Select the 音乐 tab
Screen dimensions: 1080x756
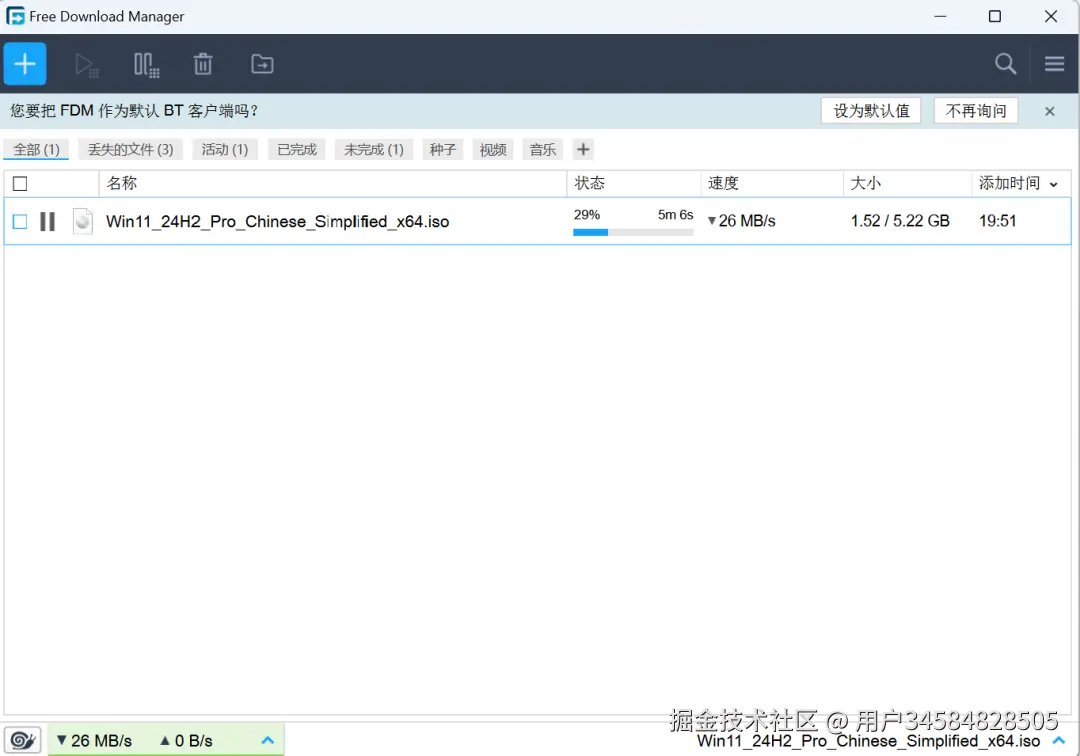(543, 149)
